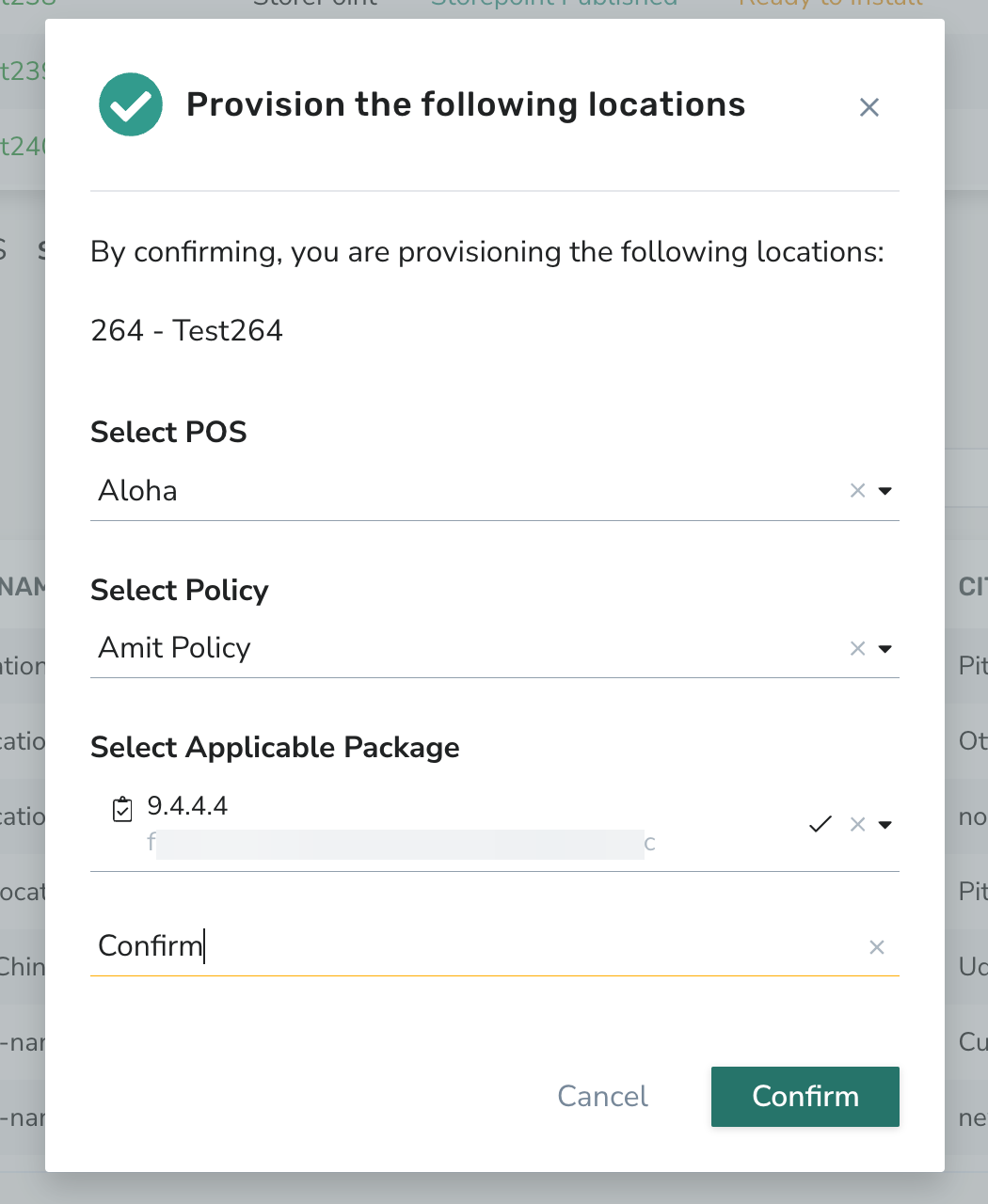Expand the Select POS dropdown arrow
This screenshot has height=1204, width=988.
[x=884, y=491]
